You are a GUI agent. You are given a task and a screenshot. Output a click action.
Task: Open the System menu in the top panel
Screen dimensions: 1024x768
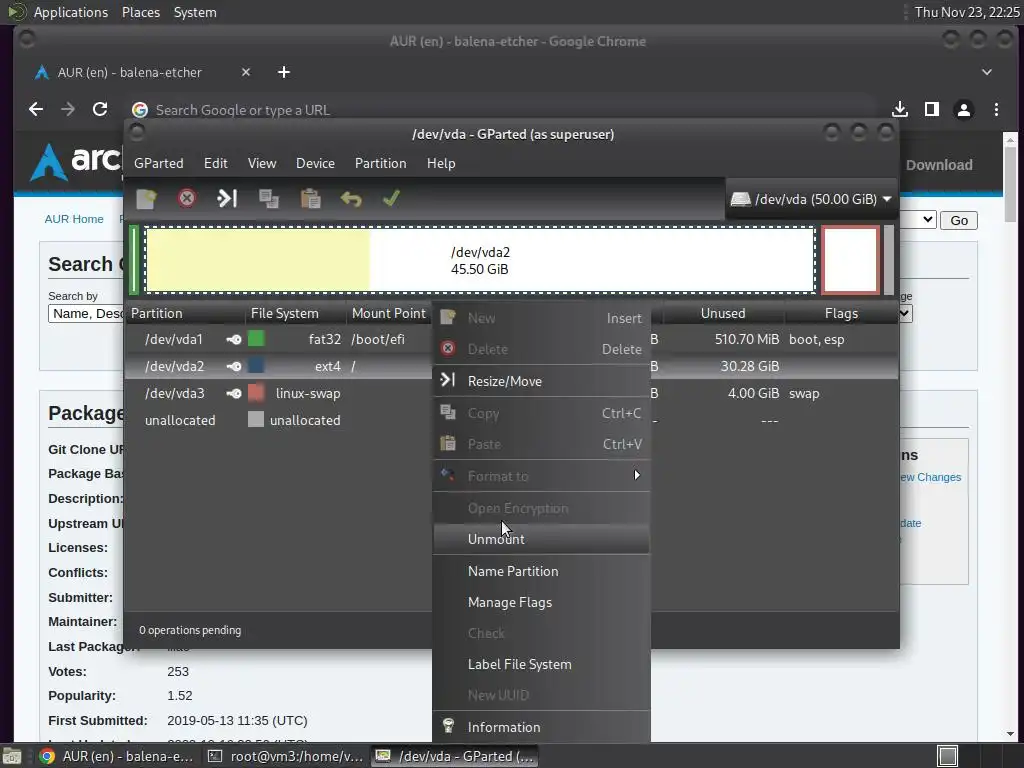195,12
